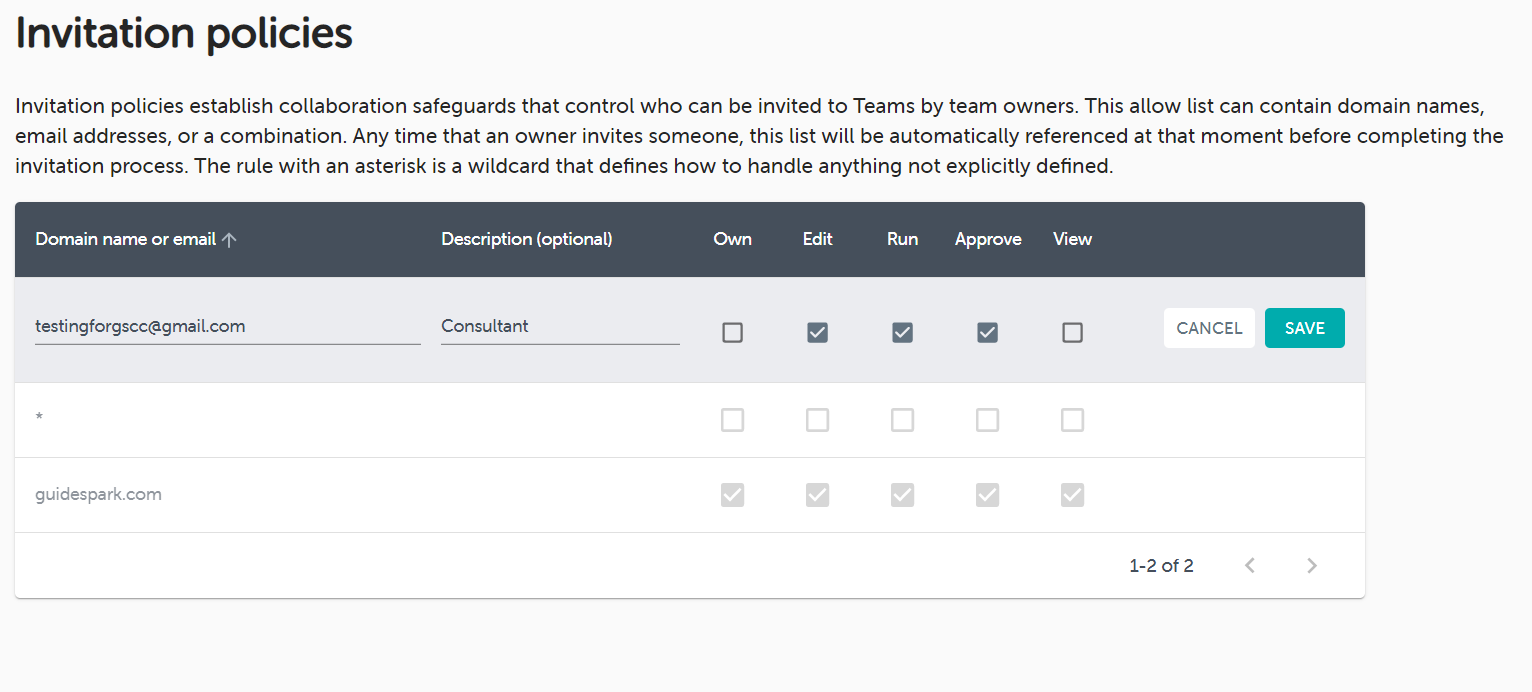This screenshot has height=692, width=1532.
Task: Toggle View checkbox for the wildcard rule
Action: 1072,420
